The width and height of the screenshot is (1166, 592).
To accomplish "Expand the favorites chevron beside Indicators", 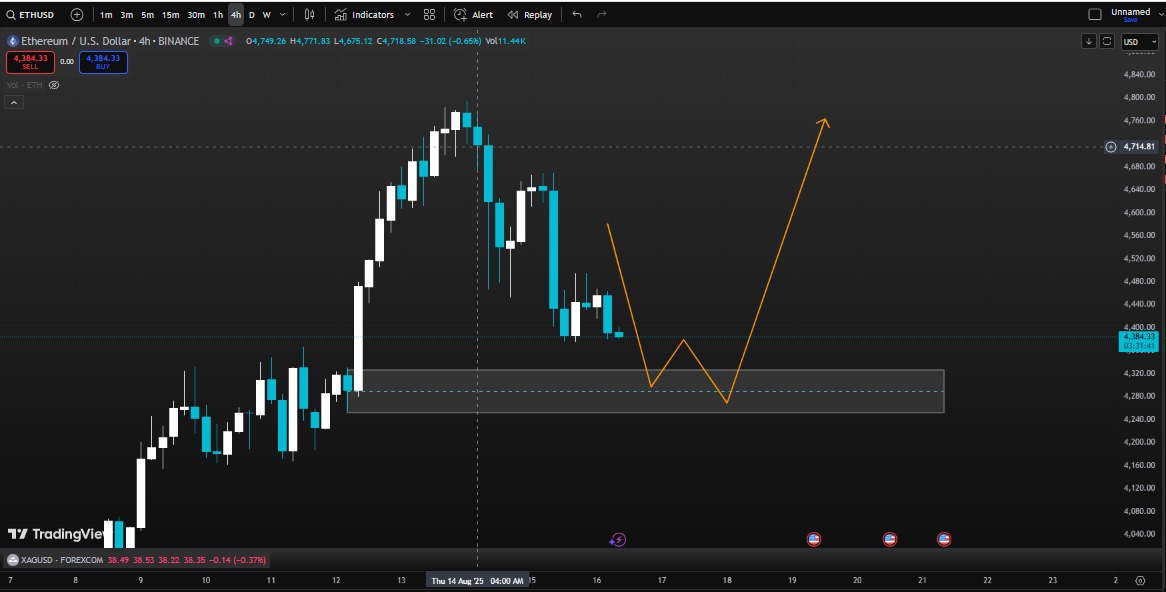I will tap(408, 15).
